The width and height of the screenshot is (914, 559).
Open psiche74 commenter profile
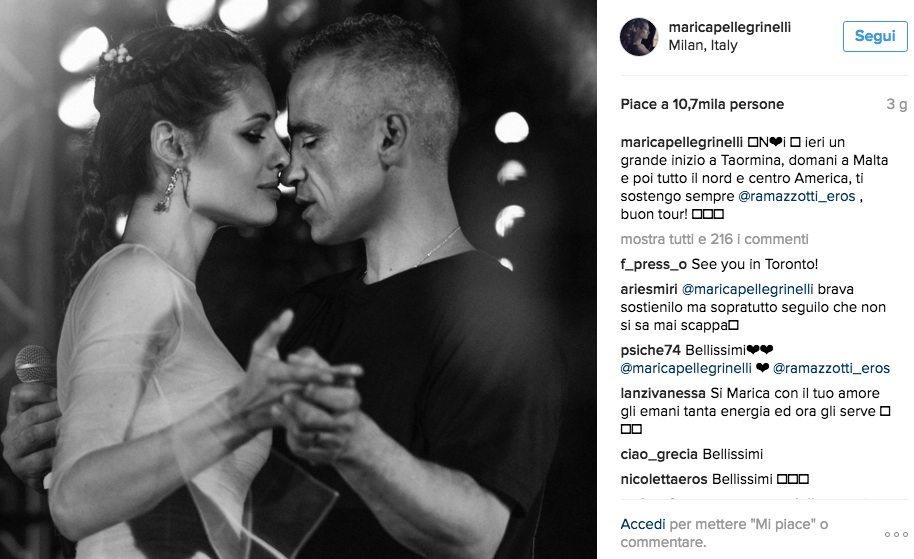click(650, 350)
